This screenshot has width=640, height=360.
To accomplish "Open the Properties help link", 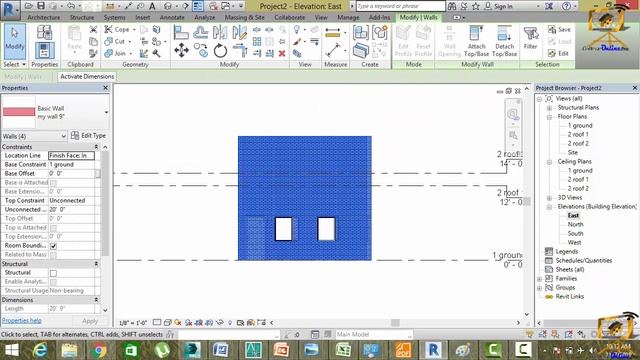I will pos(22,321).
